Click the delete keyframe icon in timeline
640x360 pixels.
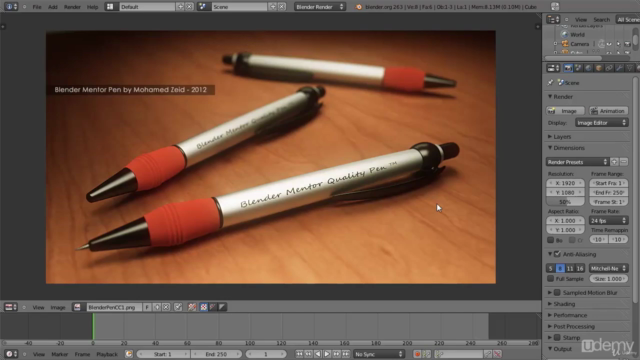click(497, 354)
